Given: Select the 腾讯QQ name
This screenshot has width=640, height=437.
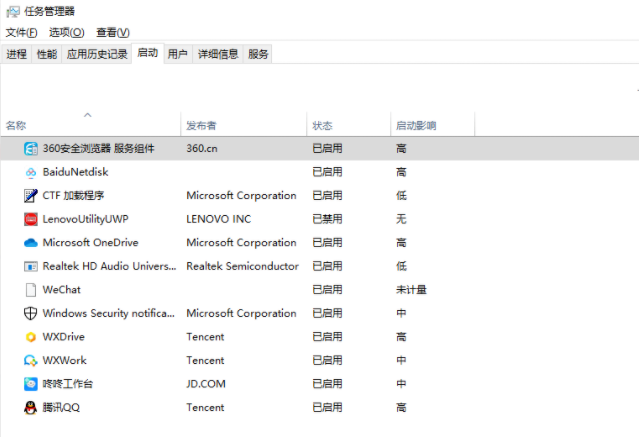Looking at the screenshot, I should click(x=61, y=408).
